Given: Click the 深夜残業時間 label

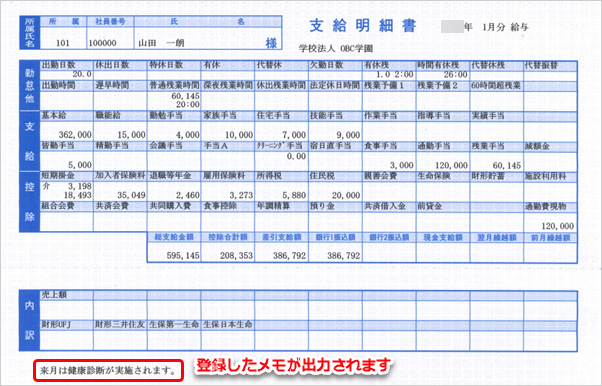Looking at the screenshot, I should (228, 85).
